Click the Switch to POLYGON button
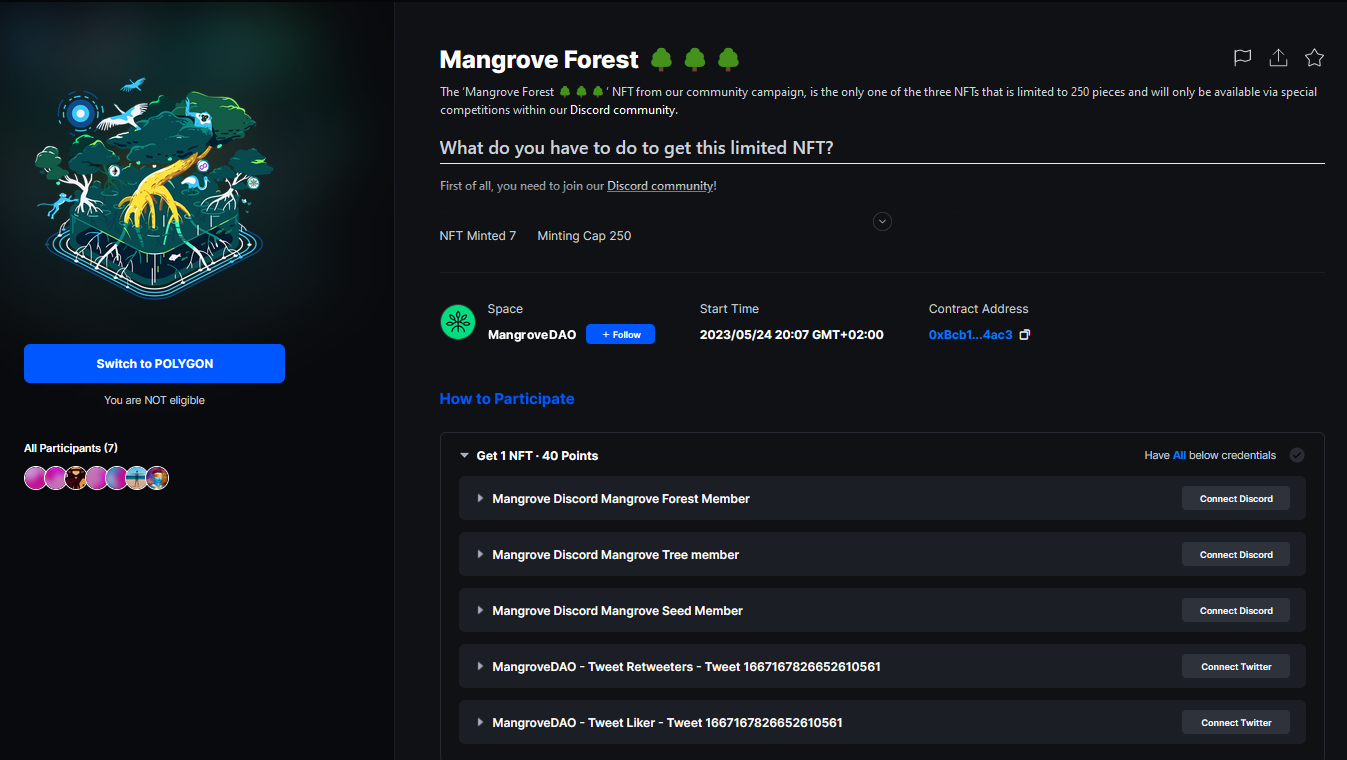 154,364
